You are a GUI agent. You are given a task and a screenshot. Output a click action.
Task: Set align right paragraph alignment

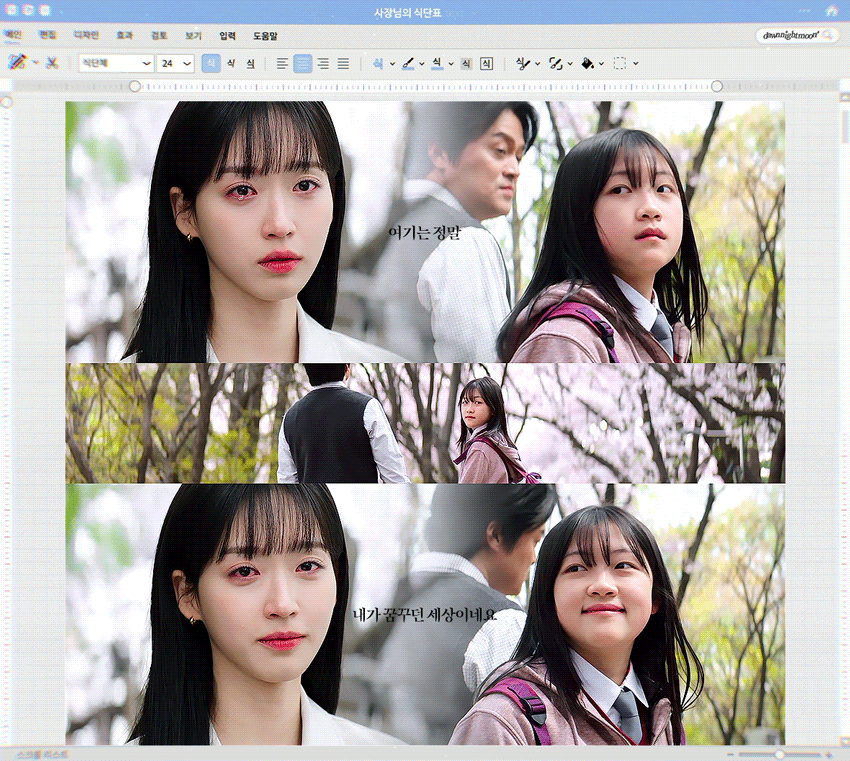323,64
